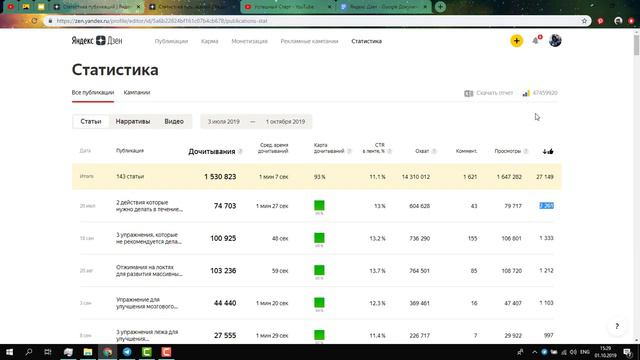
Task: Open article Упражнение для улучшения мозгового
Action: (x=147, y=303)
